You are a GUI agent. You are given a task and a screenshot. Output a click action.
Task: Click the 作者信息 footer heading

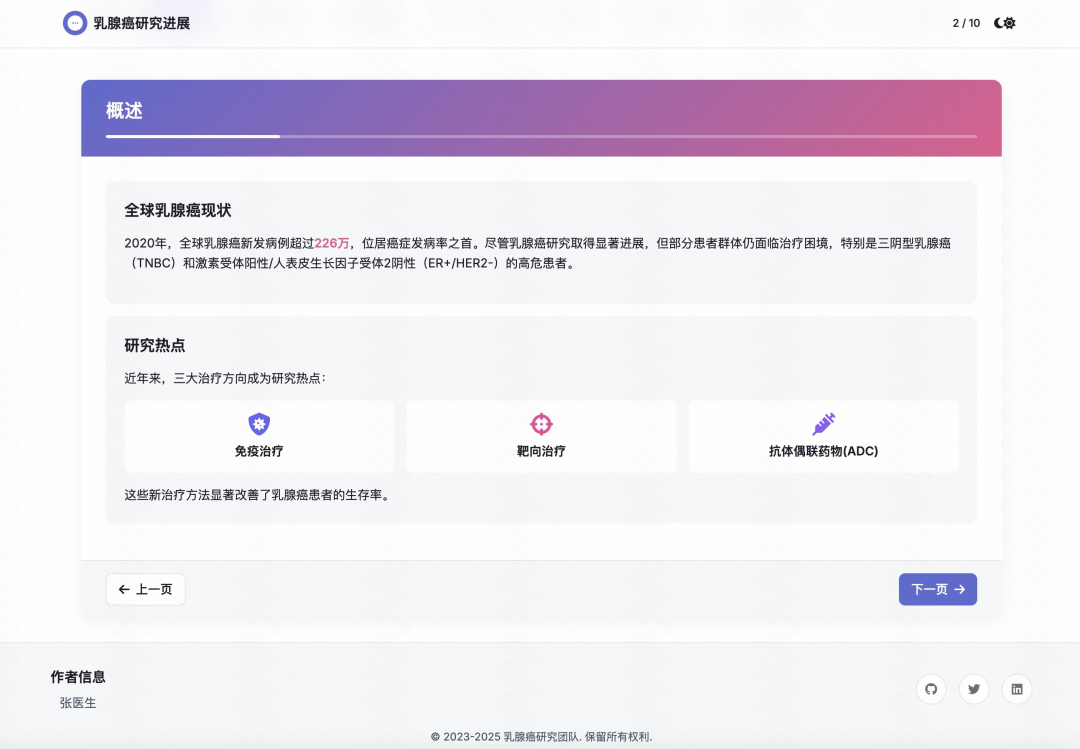[78, 677]
